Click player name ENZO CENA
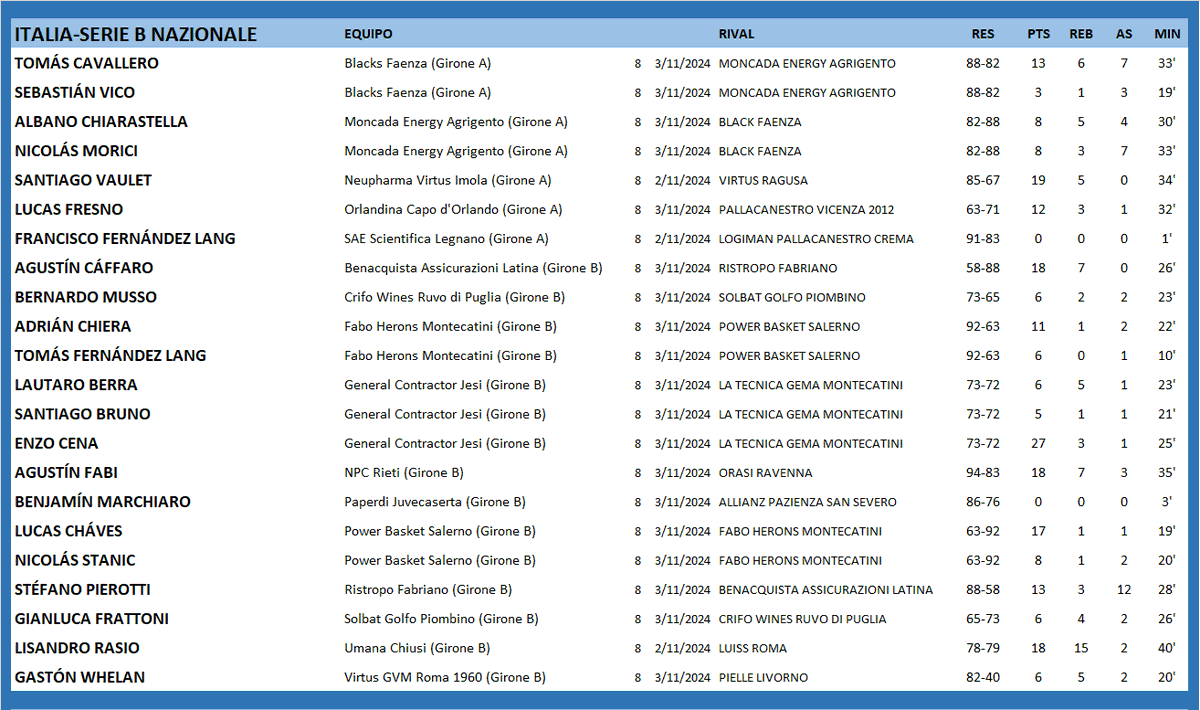This screenshot has height=710, width=1200. [56, 443]
